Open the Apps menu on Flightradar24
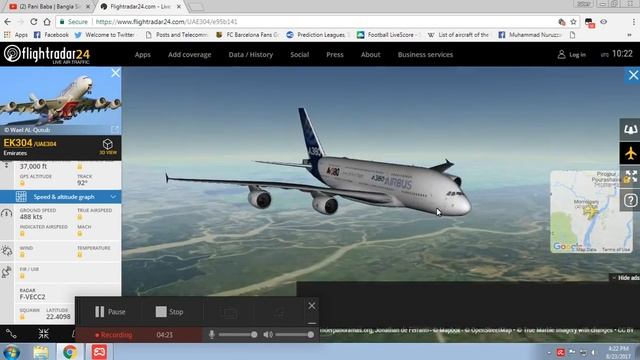Screen dimensions: 640x360 [142, 55]
